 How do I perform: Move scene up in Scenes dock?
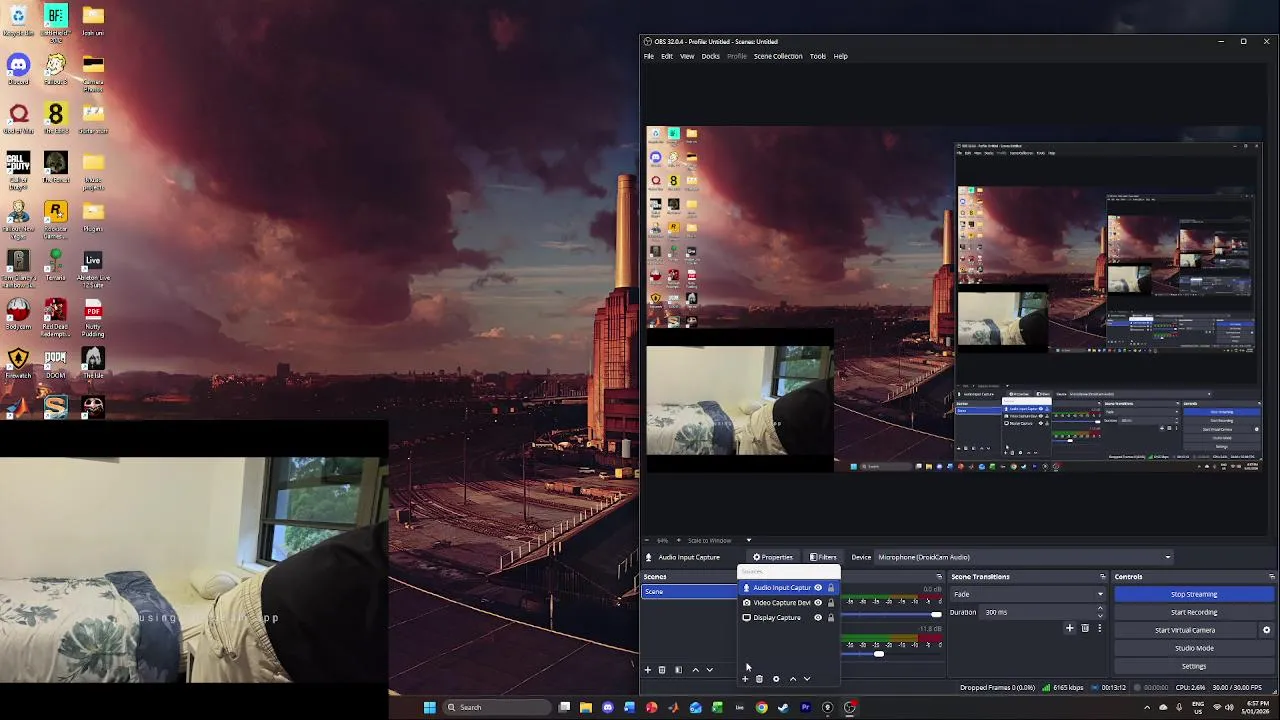695,670
